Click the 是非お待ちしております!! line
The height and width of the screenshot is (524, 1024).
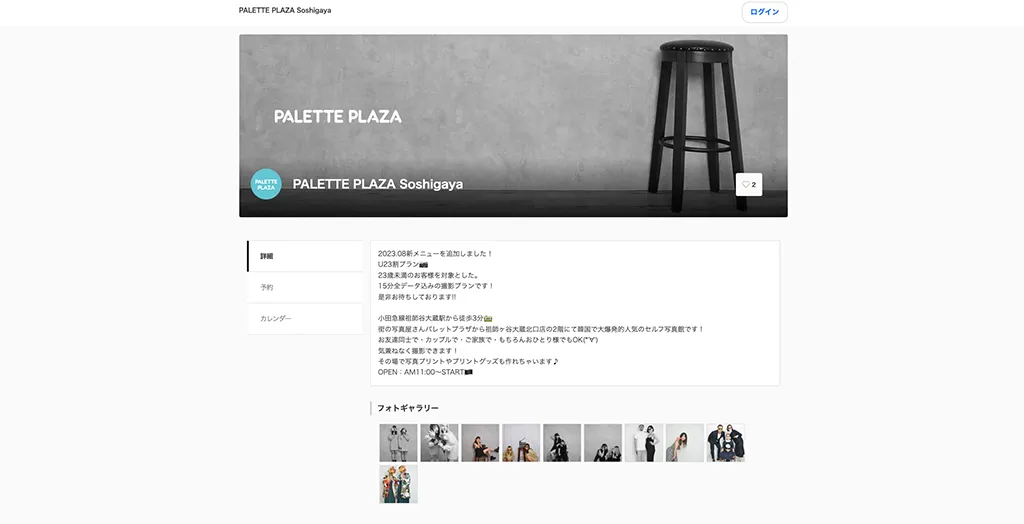[x=417, y=297]
